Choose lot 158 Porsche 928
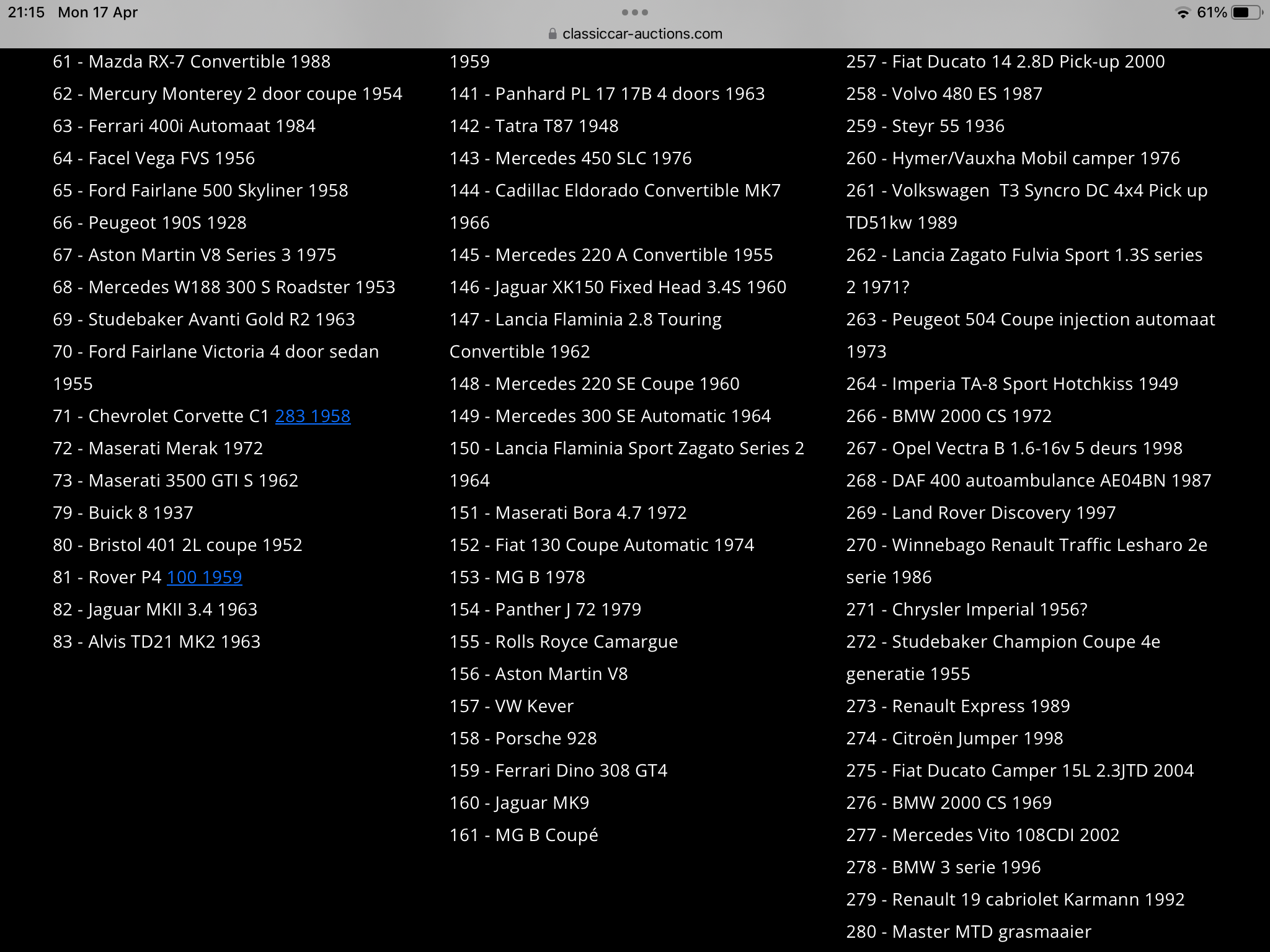 tap(523, 738)
